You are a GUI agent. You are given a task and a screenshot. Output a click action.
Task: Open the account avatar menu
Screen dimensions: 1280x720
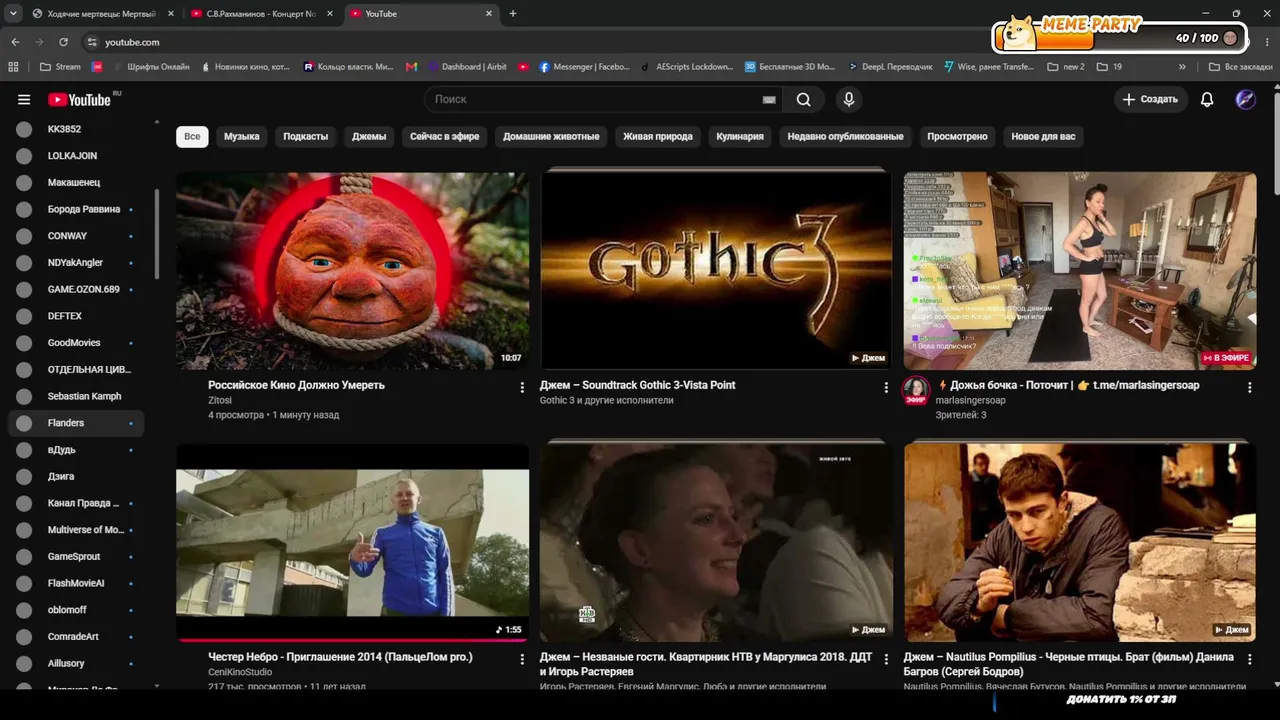pyautogui.click(x=1245, y=99)
